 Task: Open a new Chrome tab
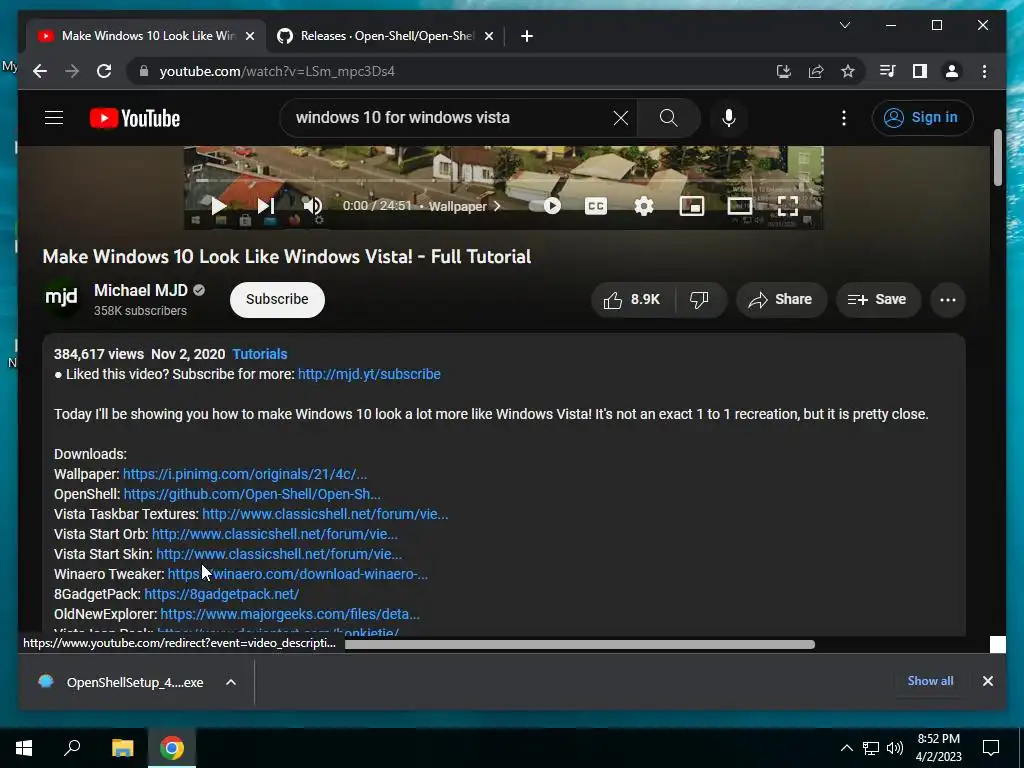(x=527, y=36)
